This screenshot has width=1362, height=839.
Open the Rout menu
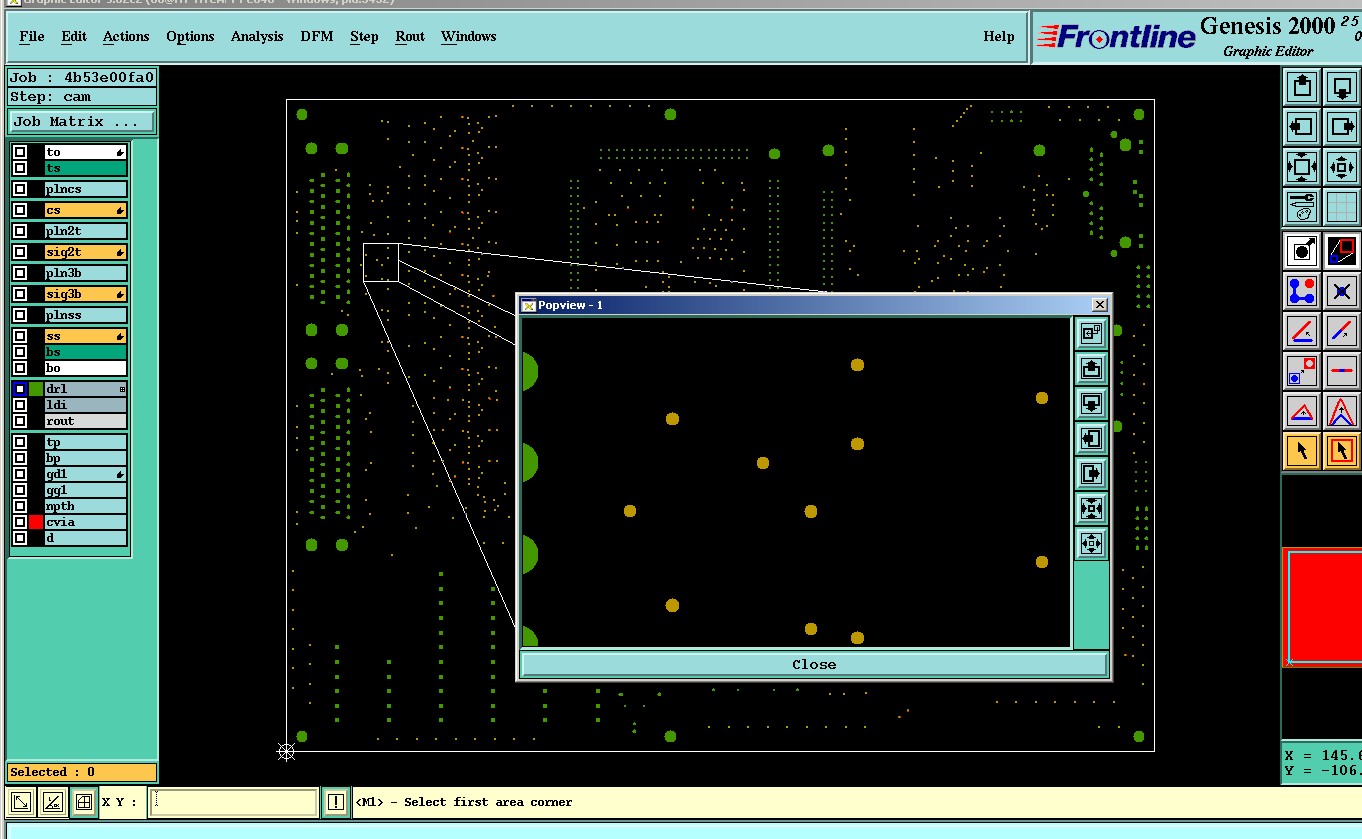pyautogui.click(x=410, y=36)
